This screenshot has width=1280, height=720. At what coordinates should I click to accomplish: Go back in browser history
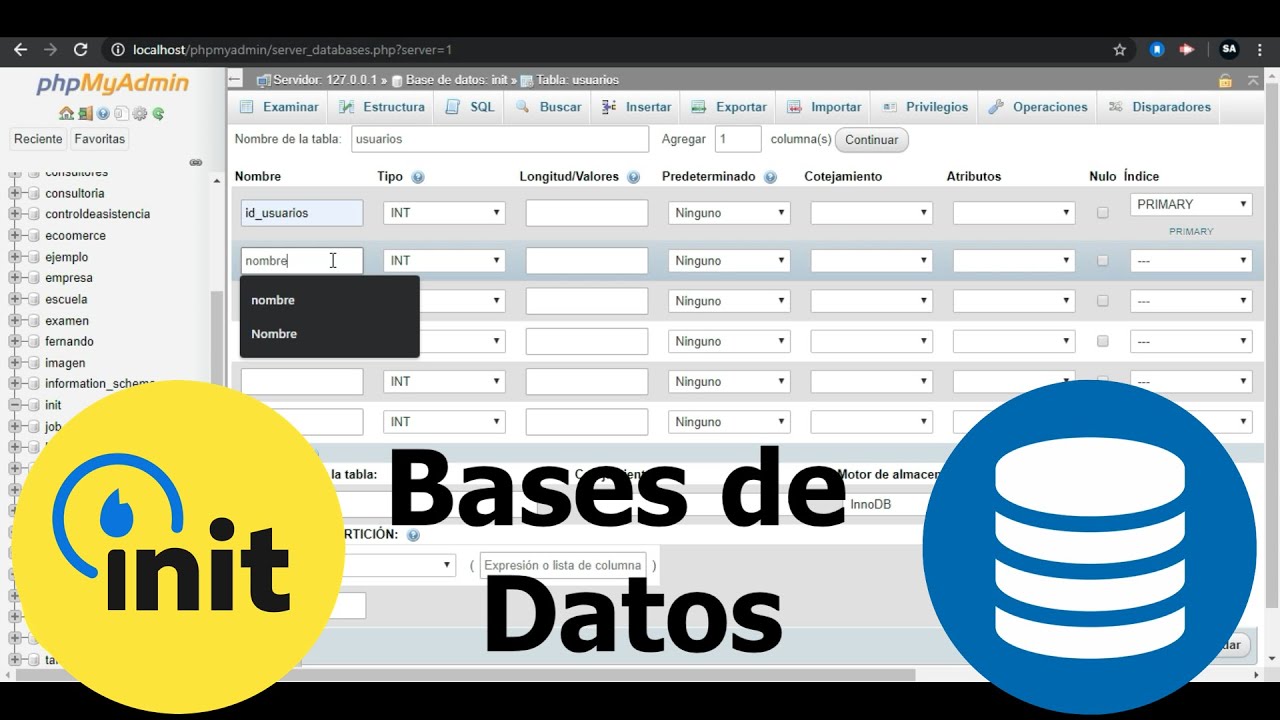tap(20, 49)
